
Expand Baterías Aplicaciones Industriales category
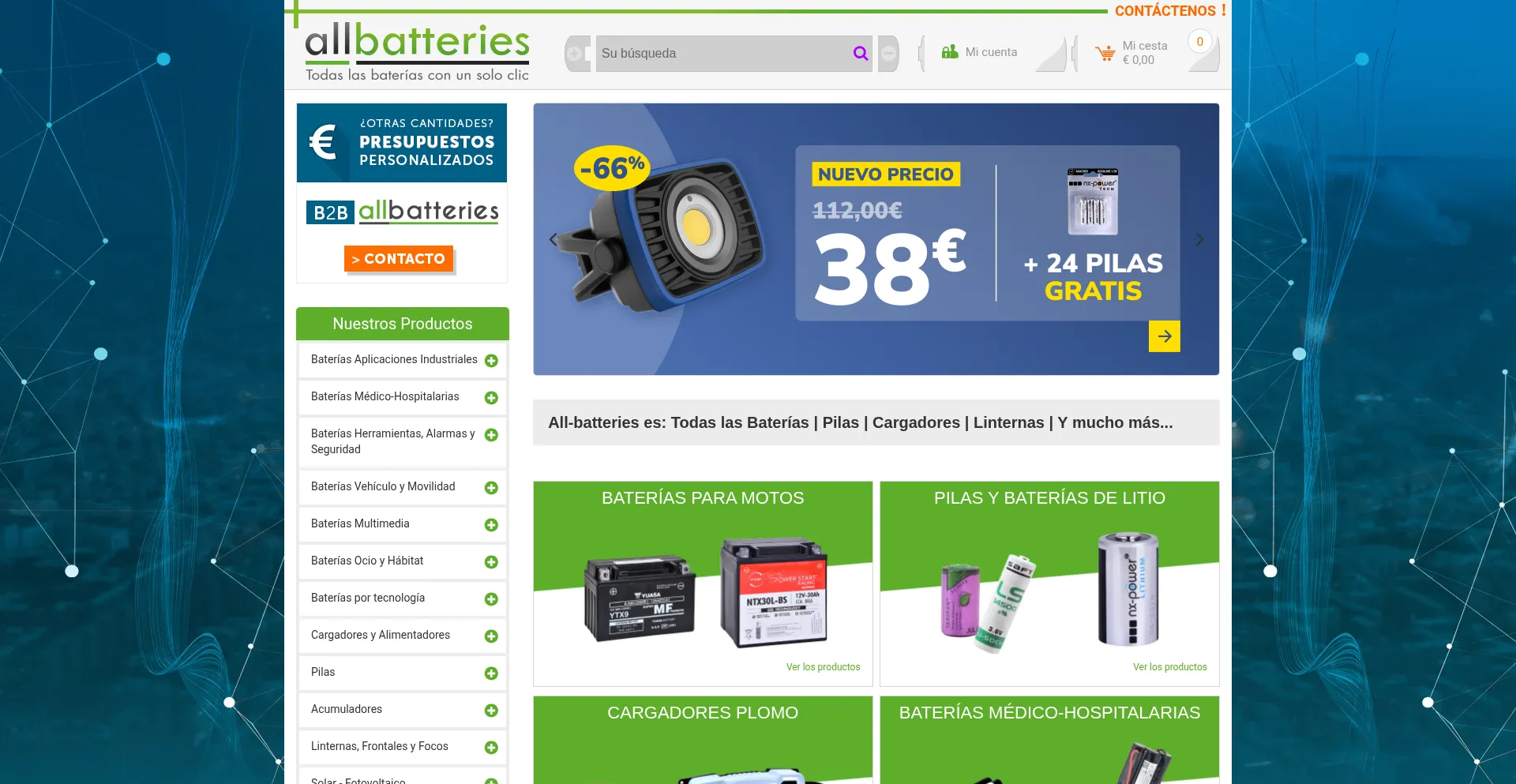(491, 361)
